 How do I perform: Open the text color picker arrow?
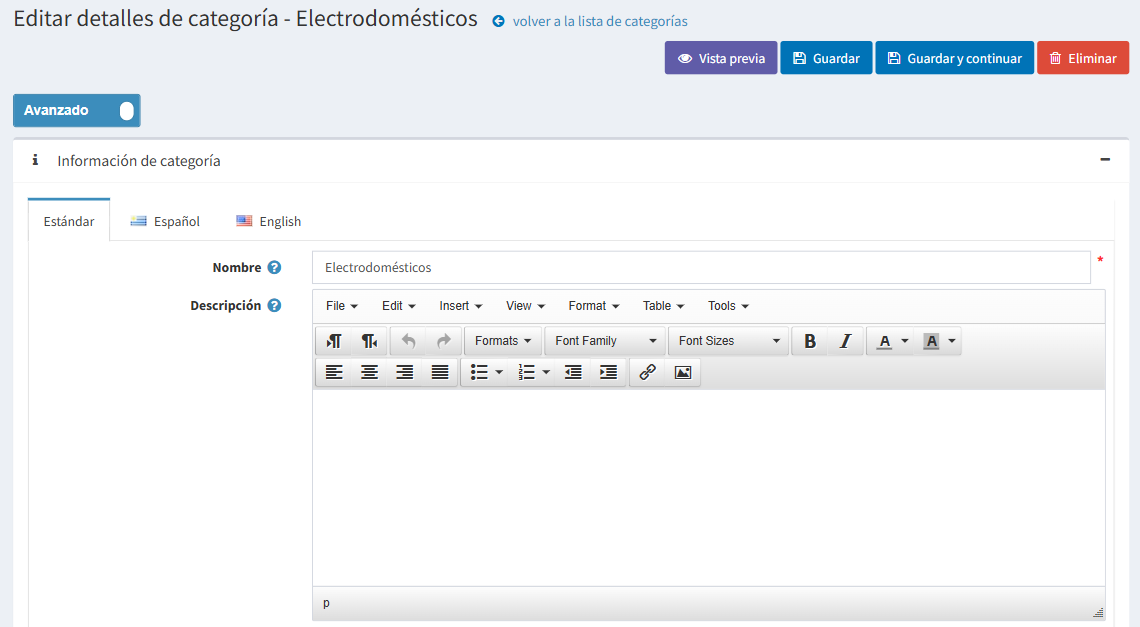click(x=905, y=341)
